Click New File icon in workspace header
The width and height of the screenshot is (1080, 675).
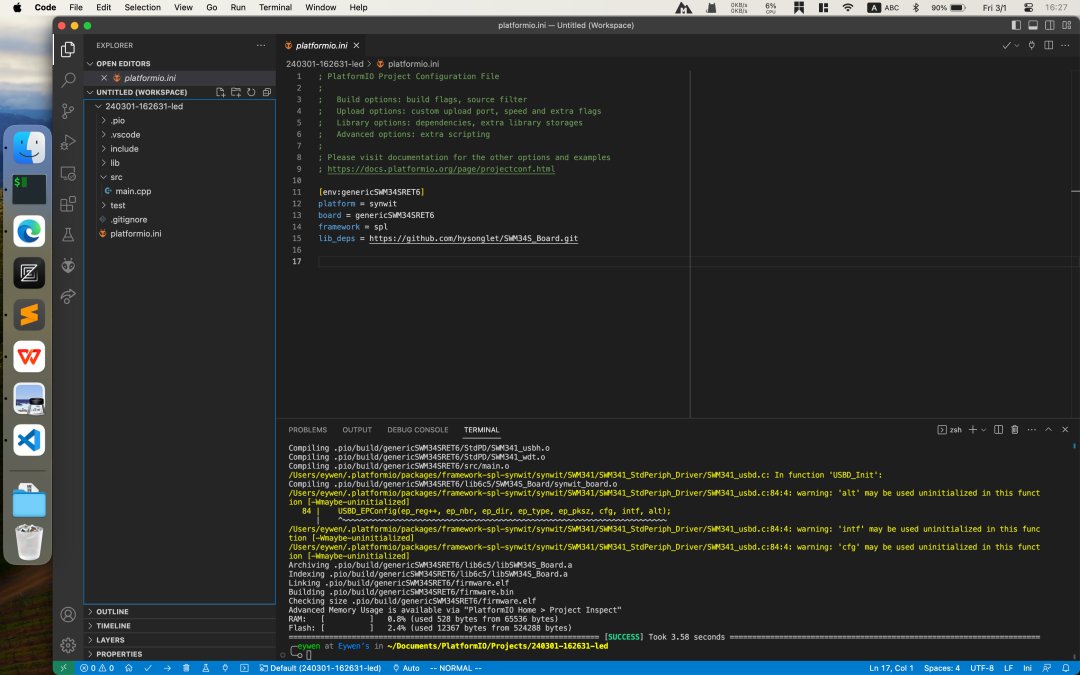[221, 92]
